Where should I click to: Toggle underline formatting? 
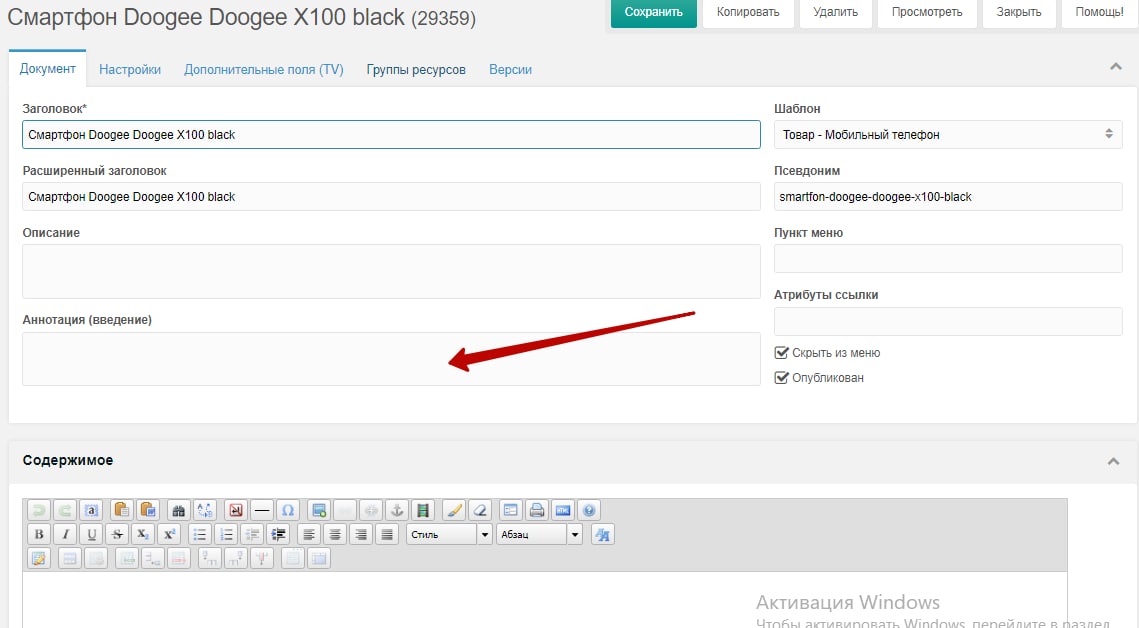click(x=92, y=534)
